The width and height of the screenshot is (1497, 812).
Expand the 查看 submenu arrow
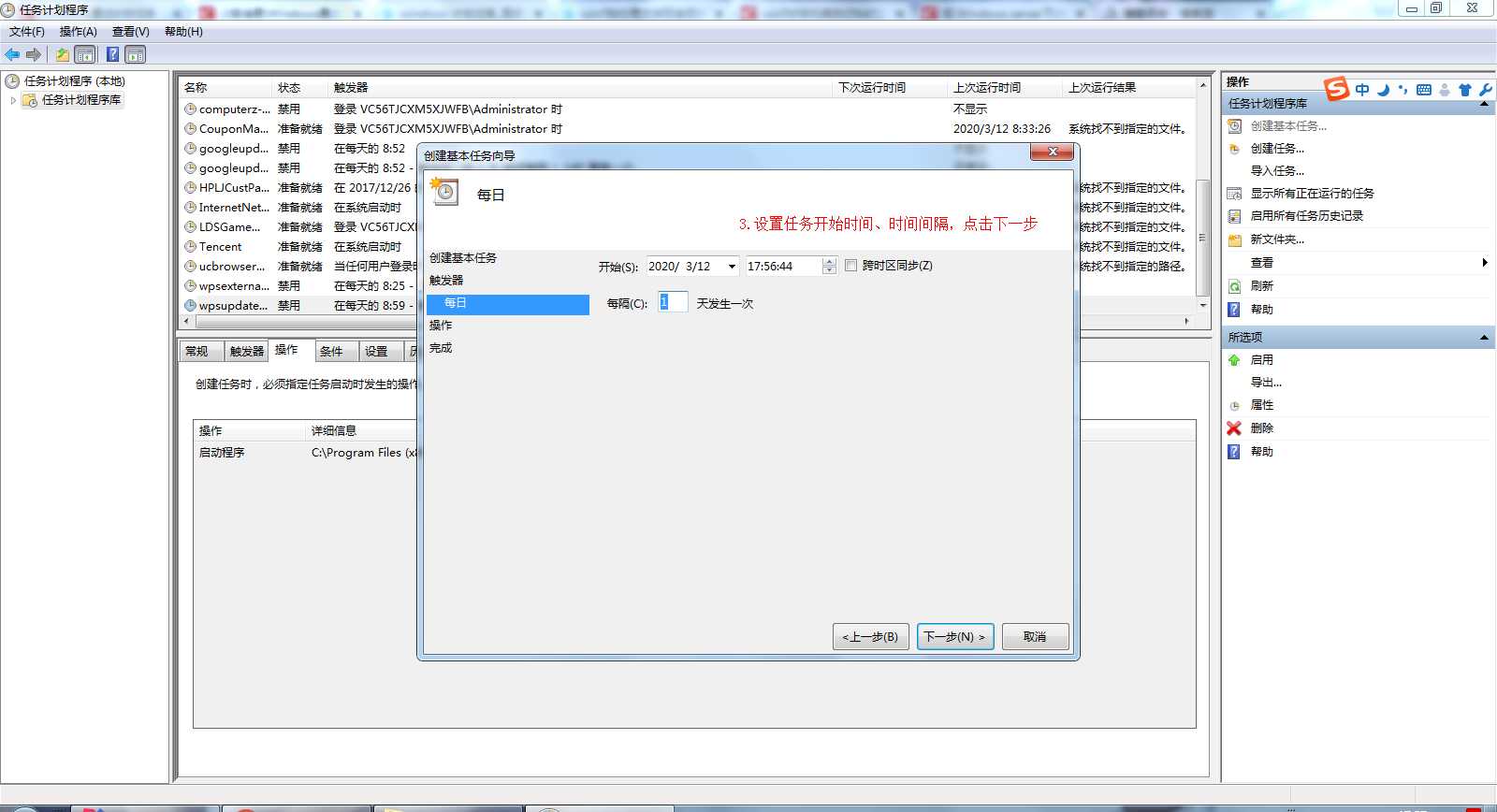1485,263
